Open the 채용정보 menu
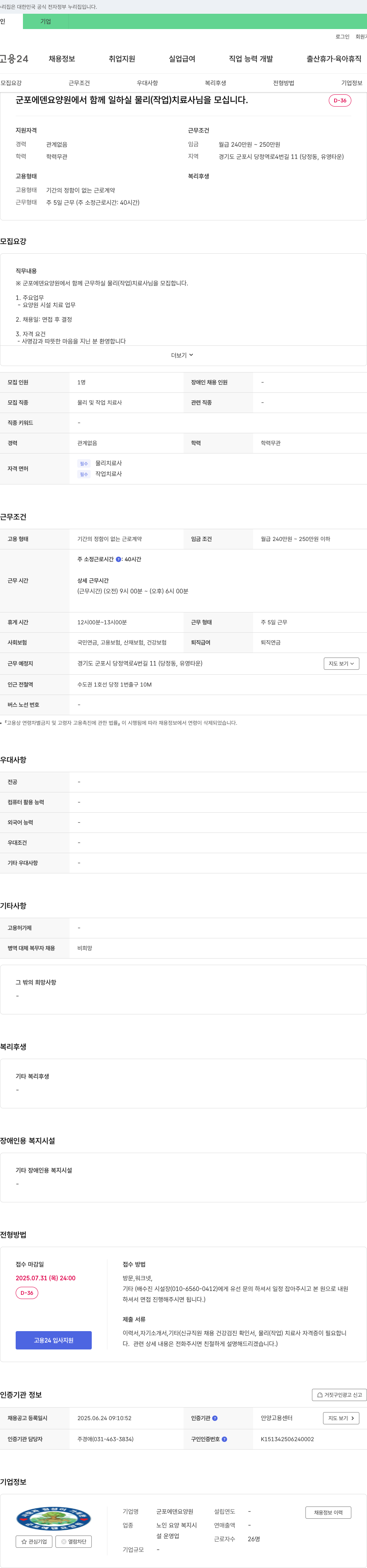The width and height of the screenshot is (367, 1568). 62,59
